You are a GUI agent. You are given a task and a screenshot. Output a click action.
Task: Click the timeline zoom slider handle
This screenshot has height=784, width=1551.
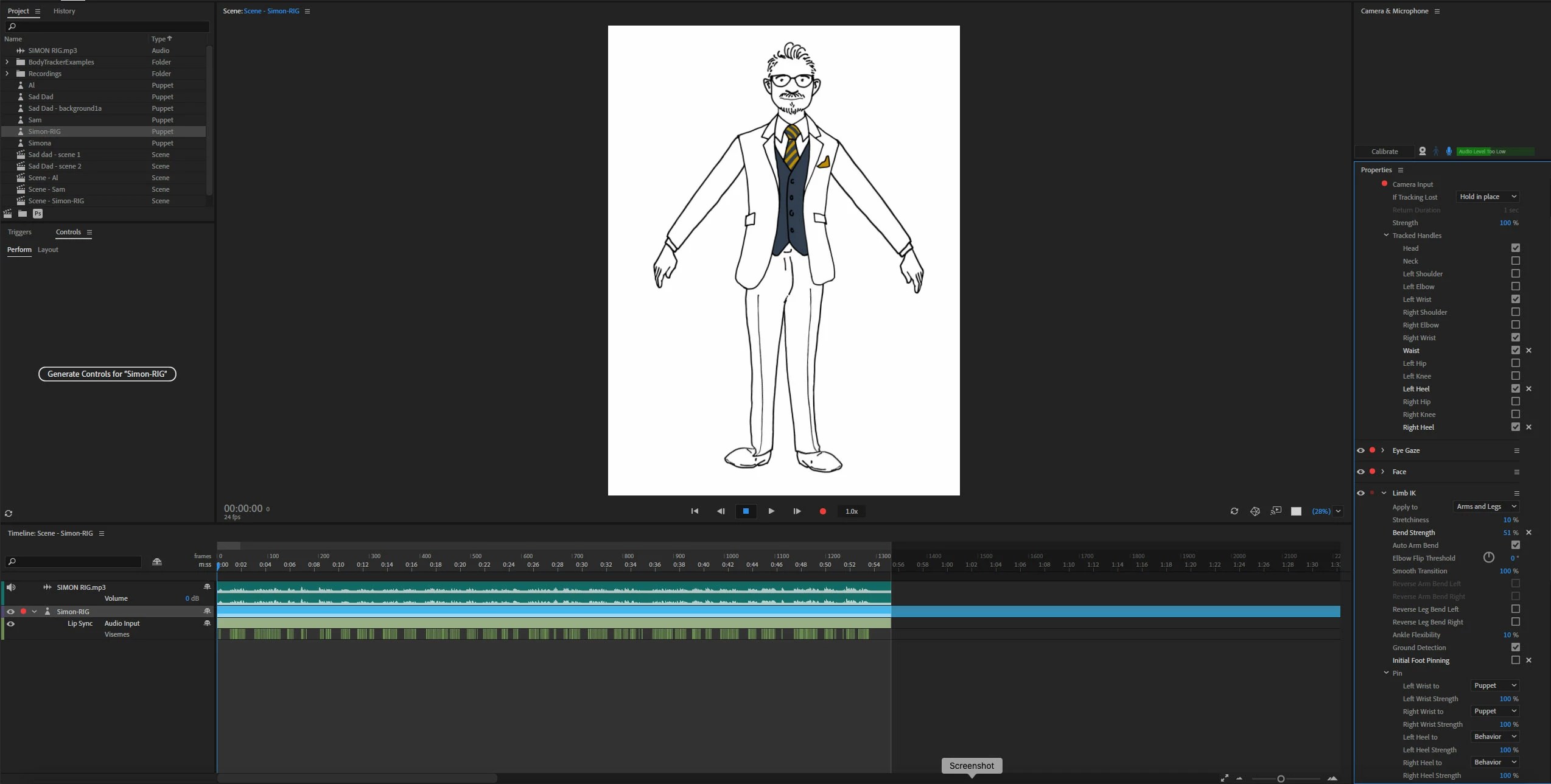[x=1281, y=779]
